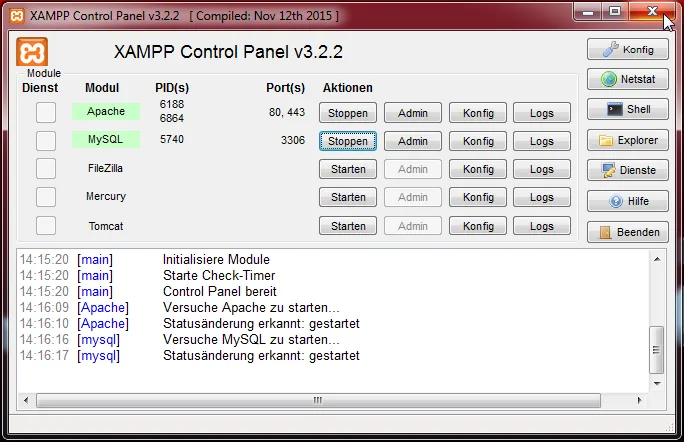Screen dimensions: 684x442
Task: Click the log's scroll up arrow
Action: click(x=657, y=259)
